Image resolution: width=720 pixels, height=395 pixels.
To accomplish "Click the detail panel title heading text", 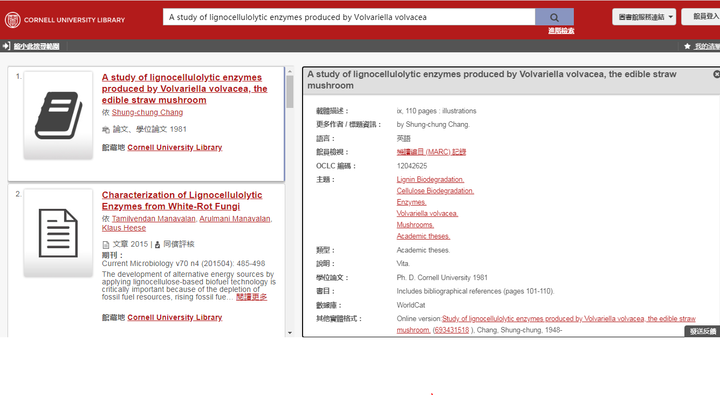I will pos(492,80).
